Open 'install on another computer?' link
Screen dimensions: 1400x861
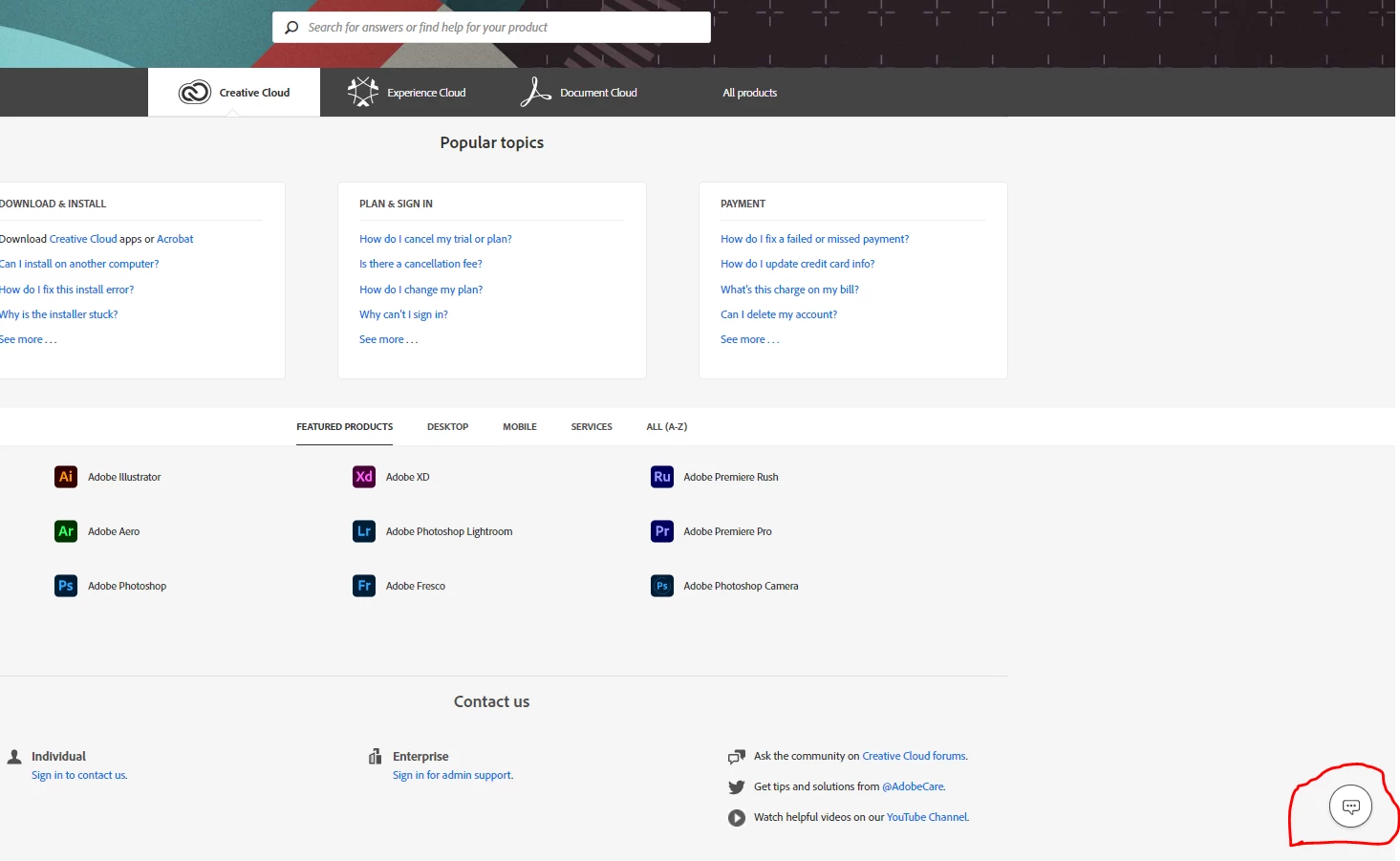[x=79, y=264]
